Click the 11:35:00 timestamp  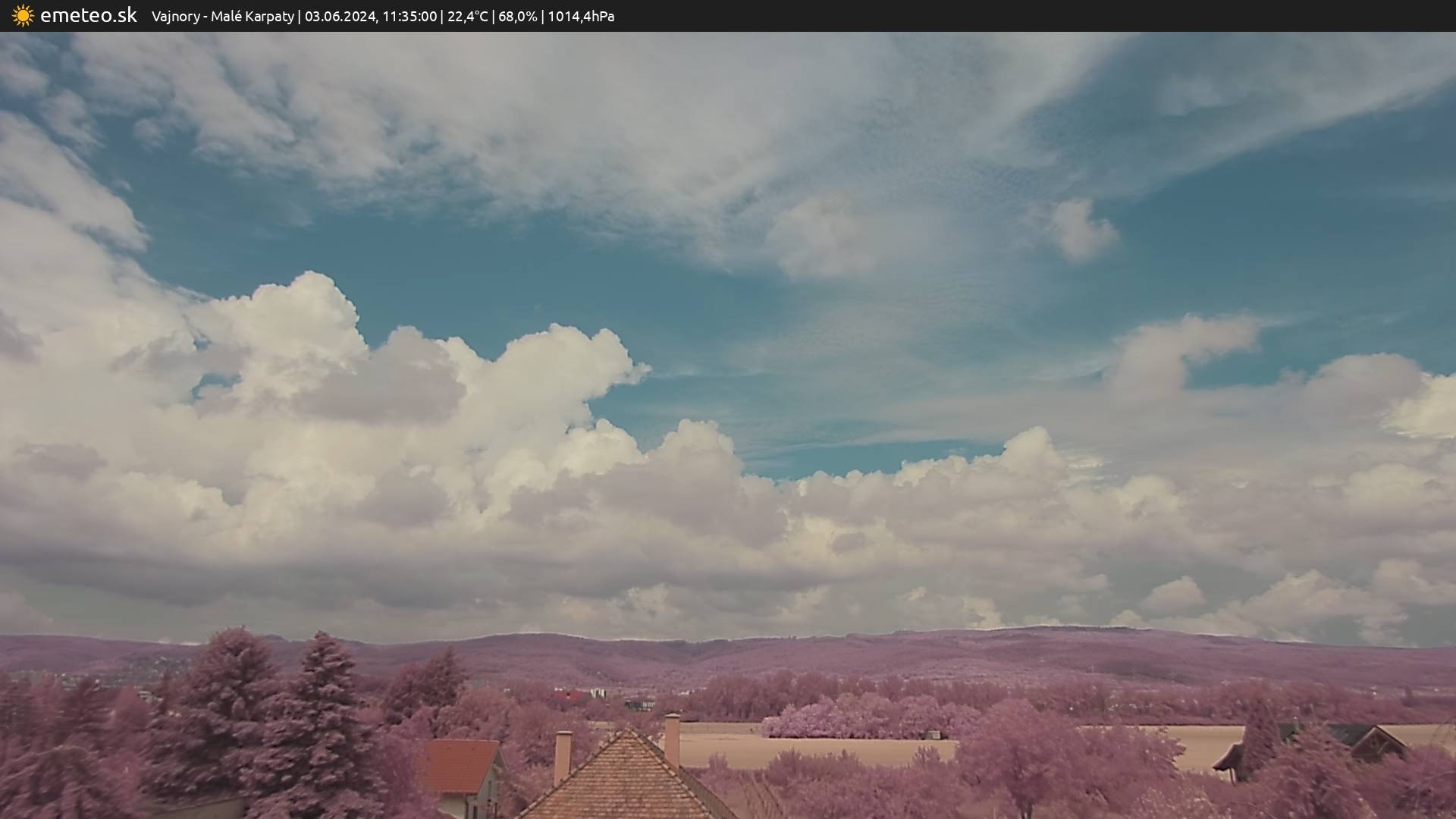click(409, 17)
